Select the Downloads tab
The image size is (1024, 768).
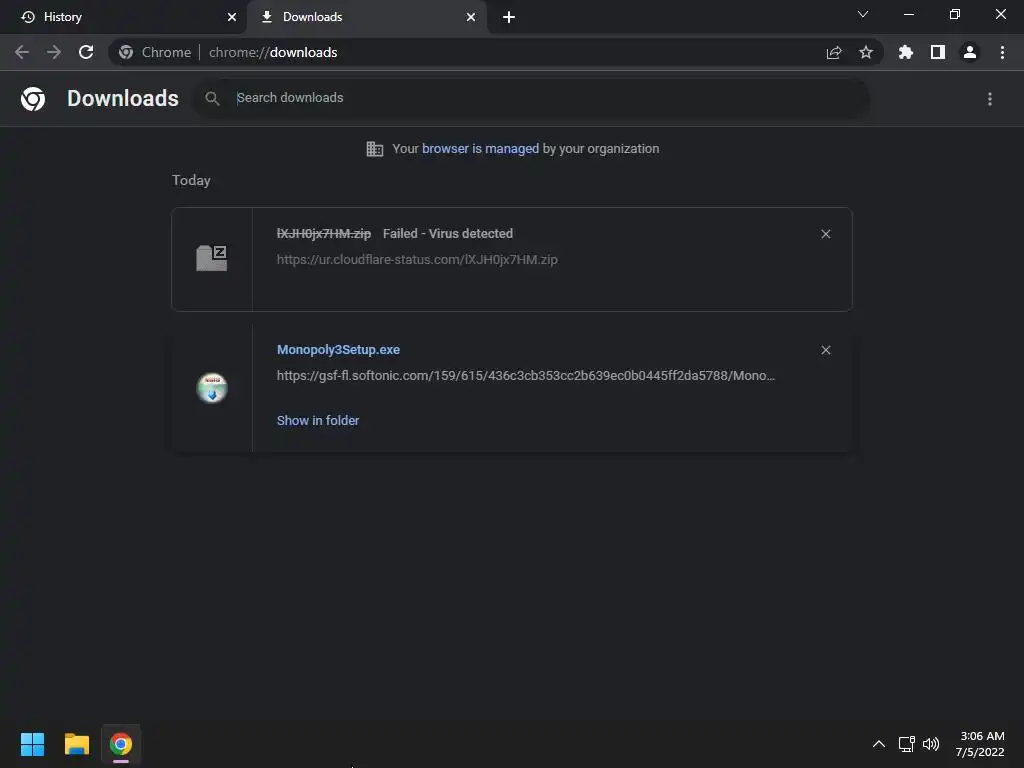pos(366,17)
